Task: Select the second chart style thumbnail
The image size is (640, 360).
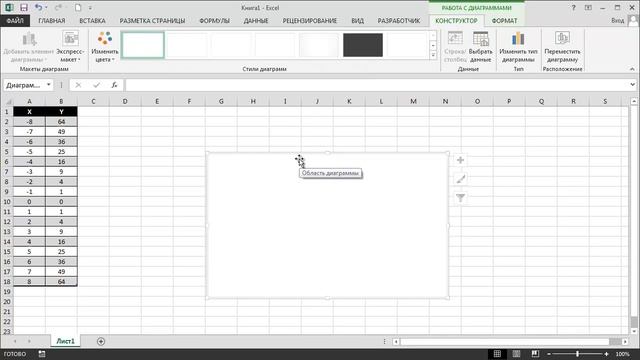Action: click(187, 45)
